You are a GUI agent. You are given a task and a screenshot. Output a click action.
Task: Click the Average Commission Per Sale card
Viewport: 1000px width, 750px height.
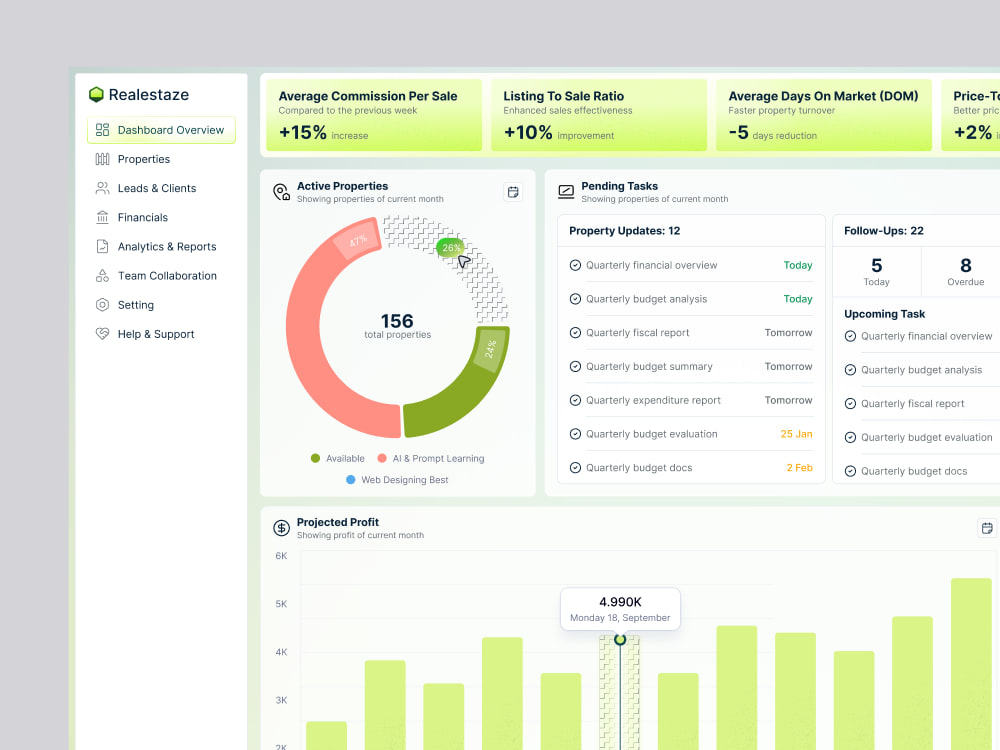coord(374,115)
